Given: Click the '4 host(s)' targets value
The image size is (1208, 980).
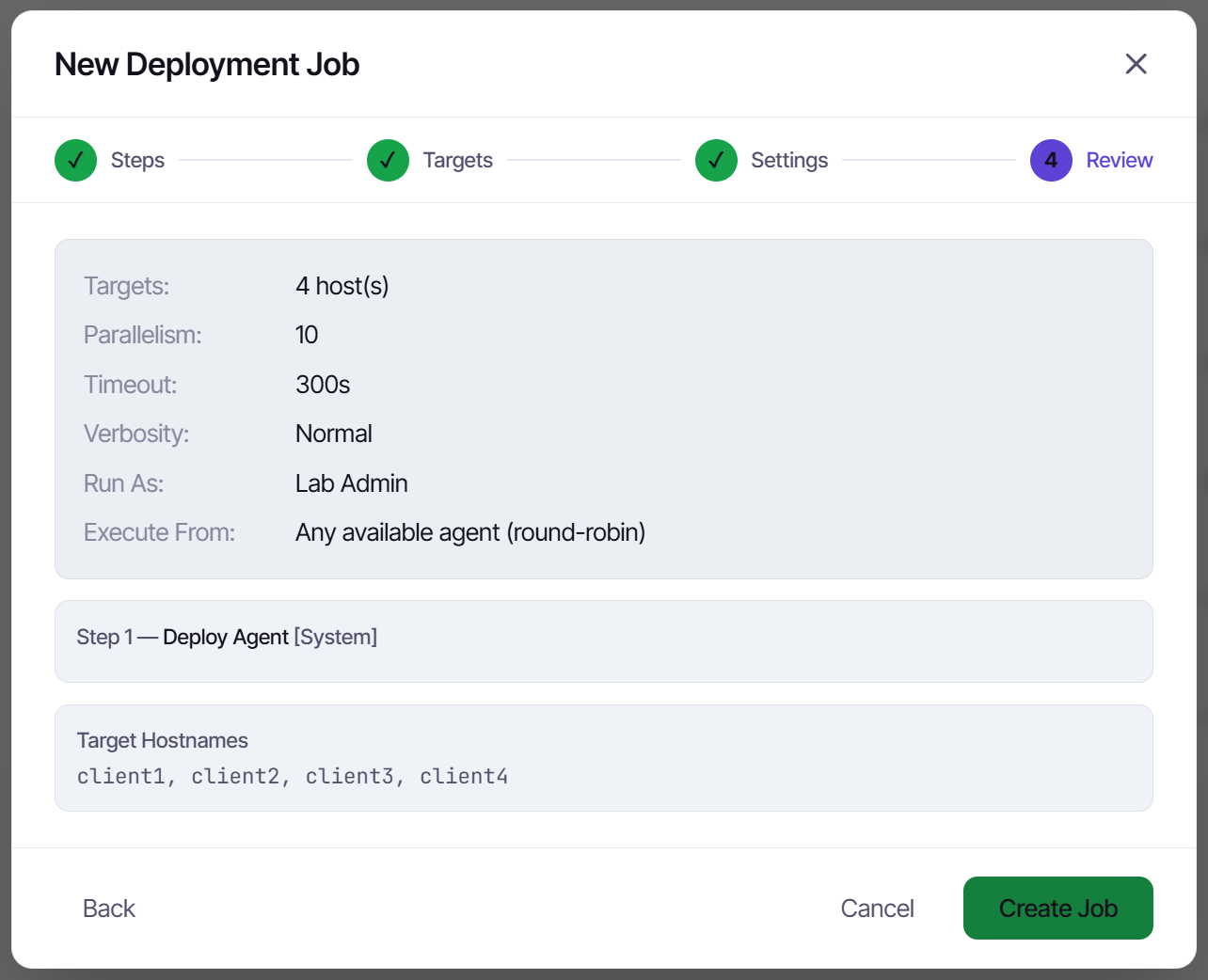Looking at the screenshot, I should point(342,286).
